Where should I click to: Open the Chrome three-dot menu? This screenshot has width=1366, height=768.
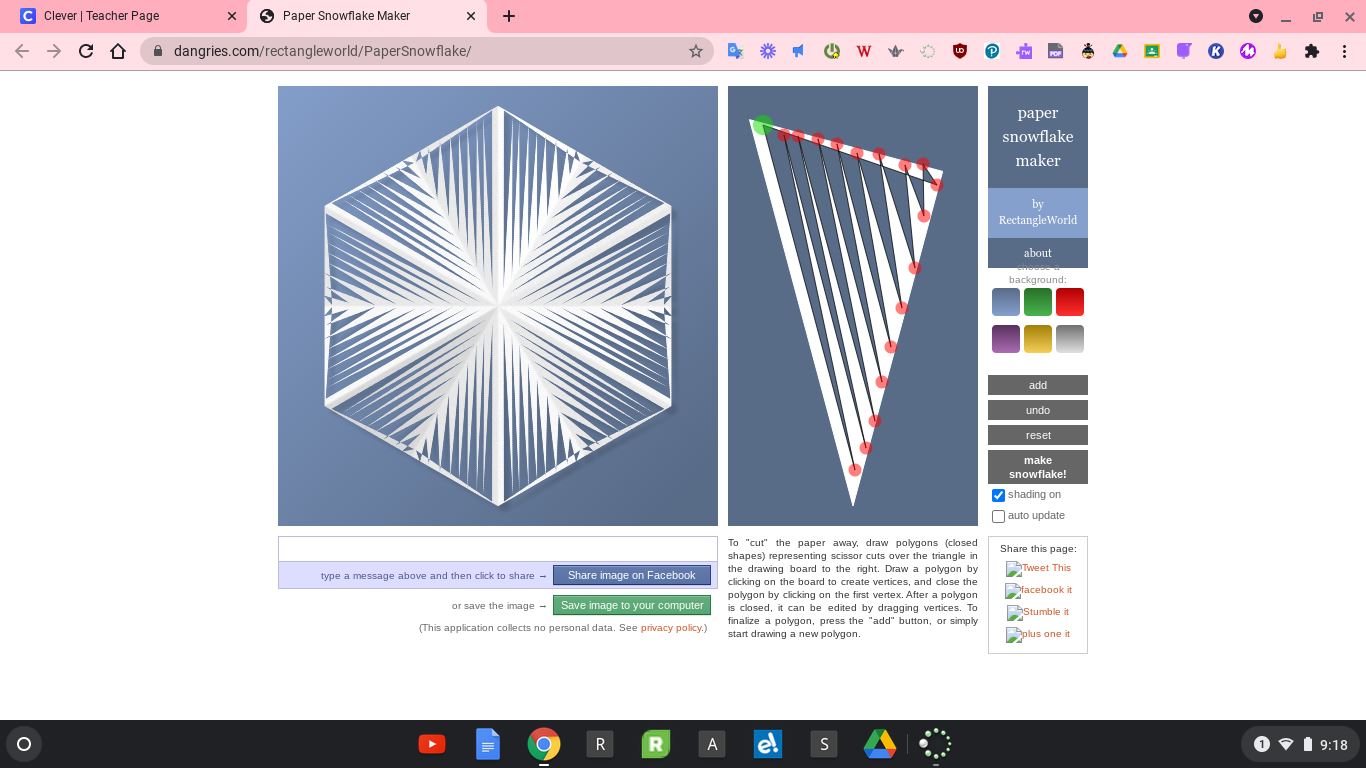(x=1344, y=51)
